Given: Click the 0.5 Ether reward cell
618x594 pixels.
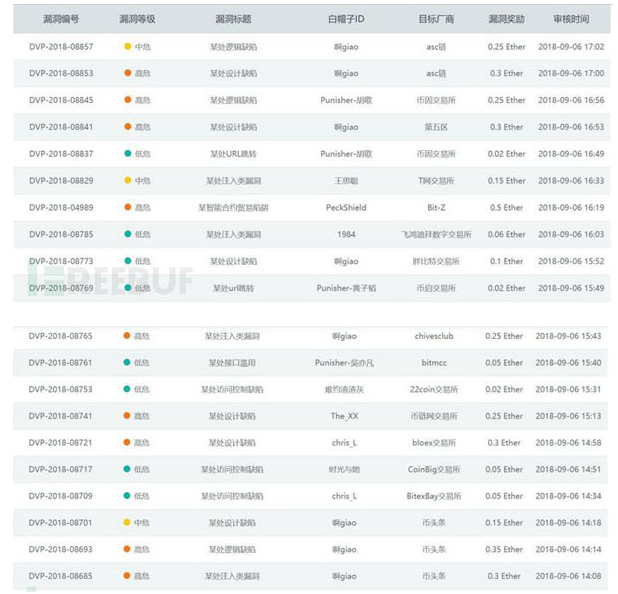Looking at the screenshot, I should point(505,208).
